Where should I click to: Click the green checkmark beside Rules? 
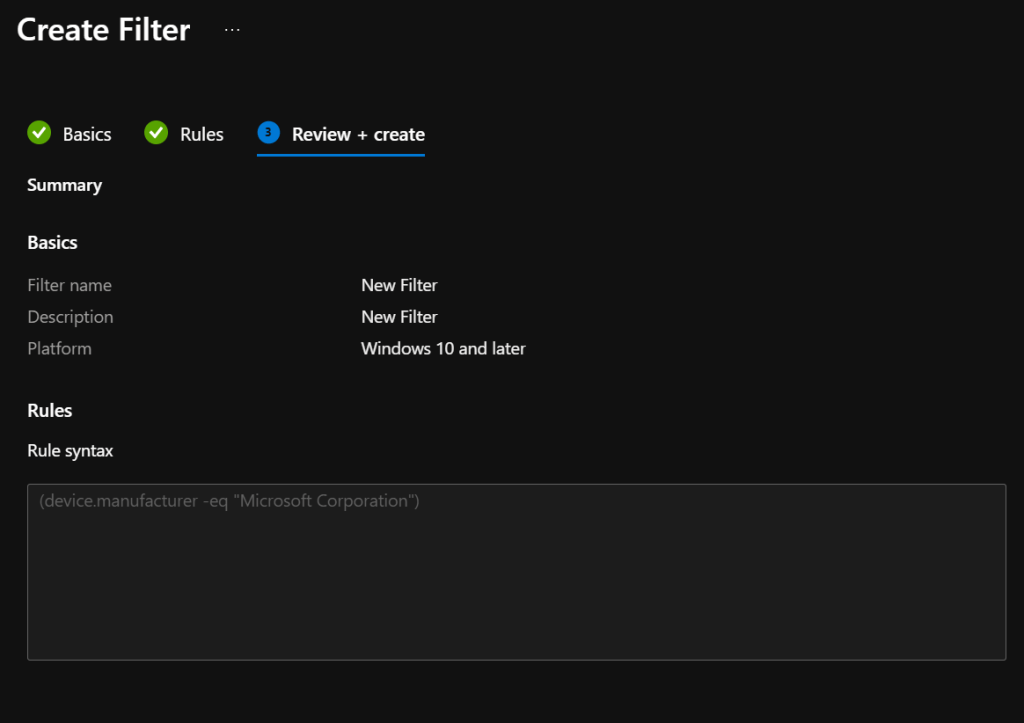coord(156,133)
